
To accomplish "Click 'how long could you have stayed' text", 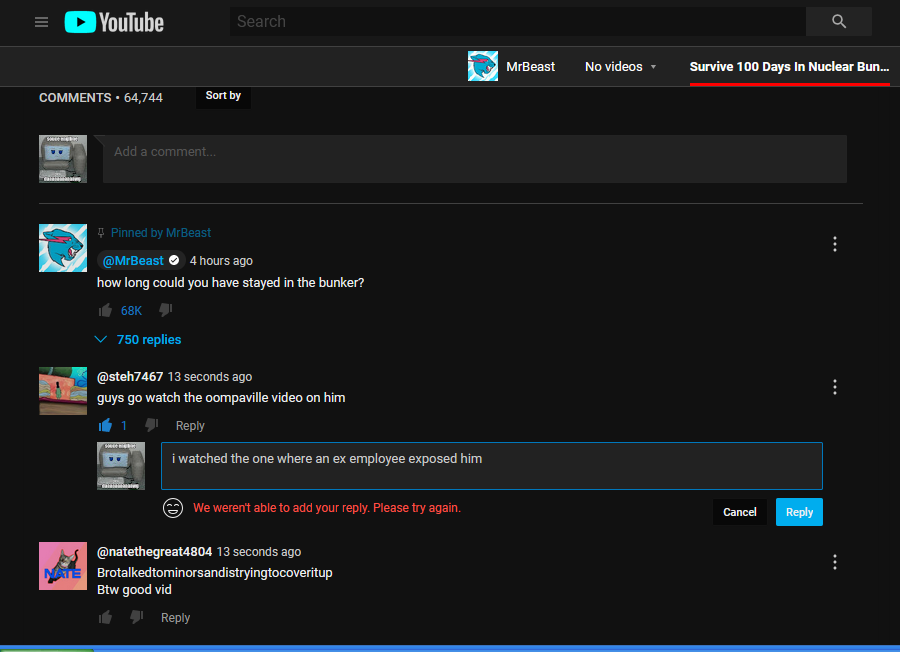I will 230,283.
